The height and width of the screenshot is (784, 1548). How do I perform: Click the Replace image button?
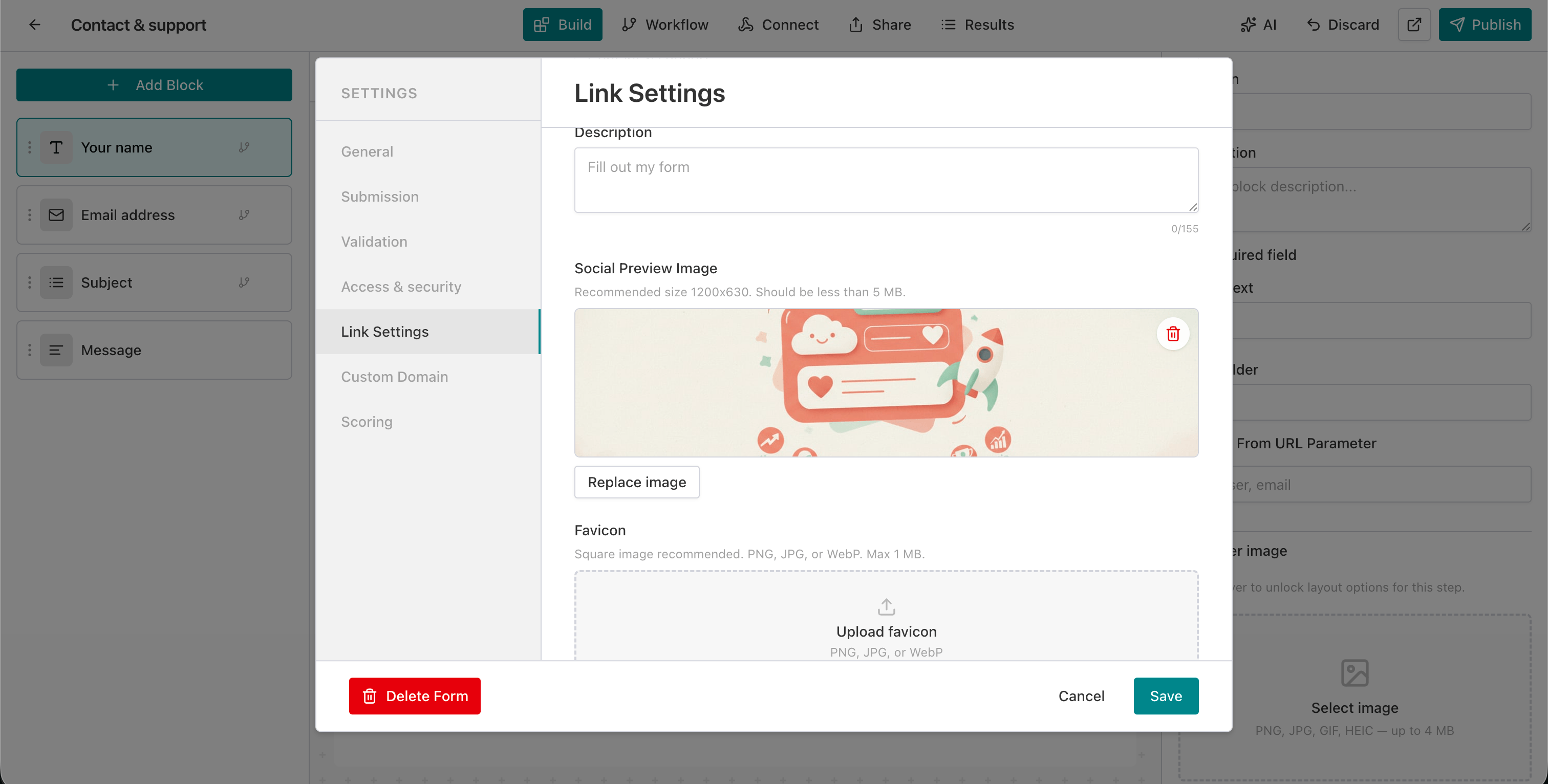pos(636,482)
